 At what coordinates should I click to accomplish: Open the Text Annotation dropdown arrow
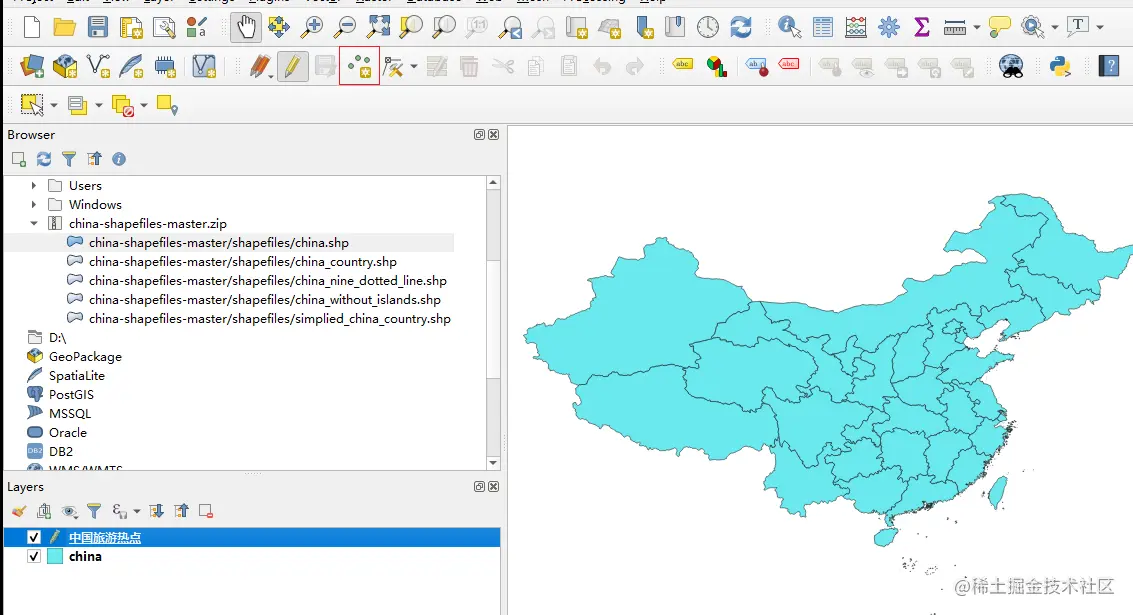click(1100, 27)
